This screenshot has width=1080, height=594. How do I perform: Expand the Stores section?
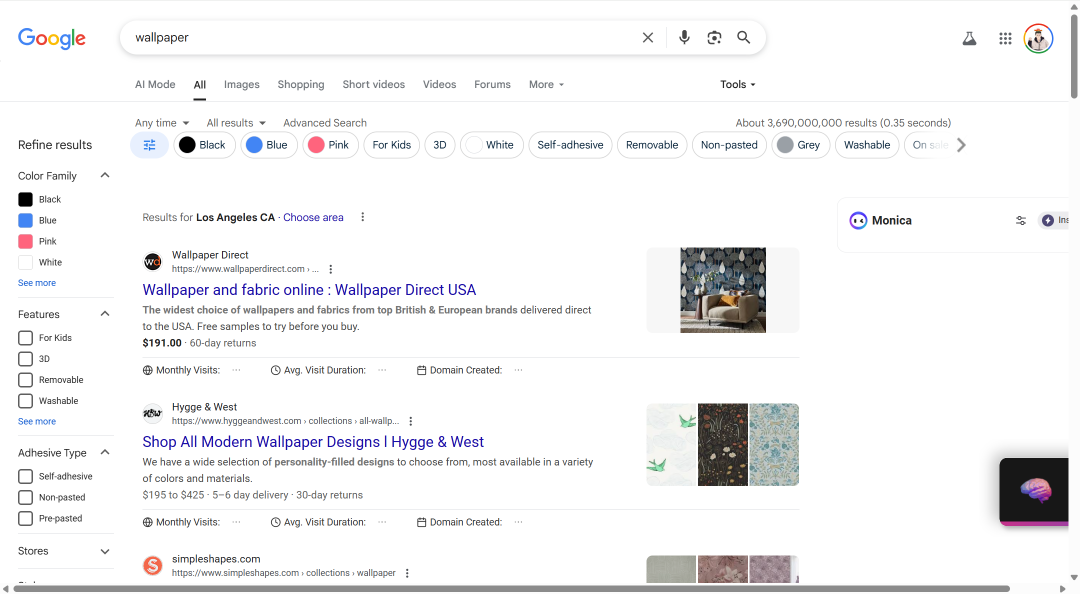coord(105,551)
